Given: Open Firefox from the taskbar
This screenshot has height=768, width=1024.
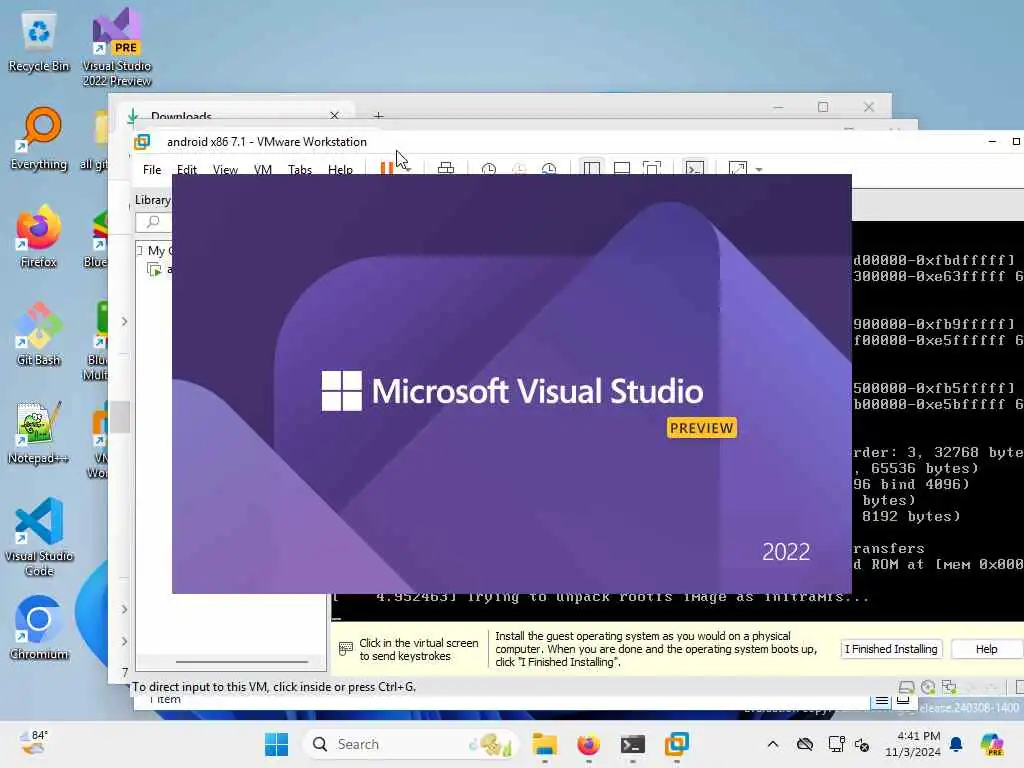Looking at the screenshot, I should pos(588,744).
